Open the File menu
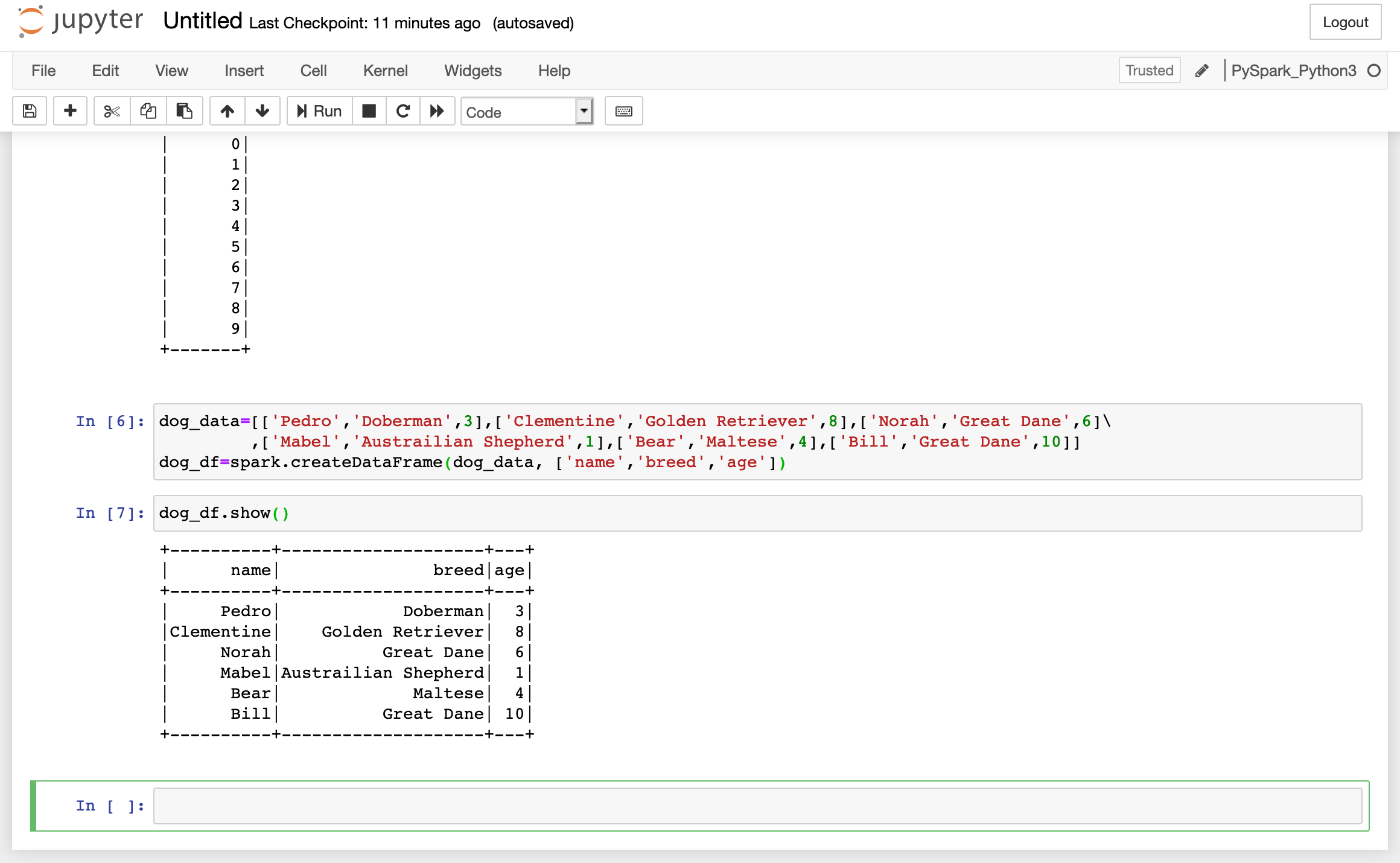Viewport: 1400px width, 863px height. click(43, 71)
